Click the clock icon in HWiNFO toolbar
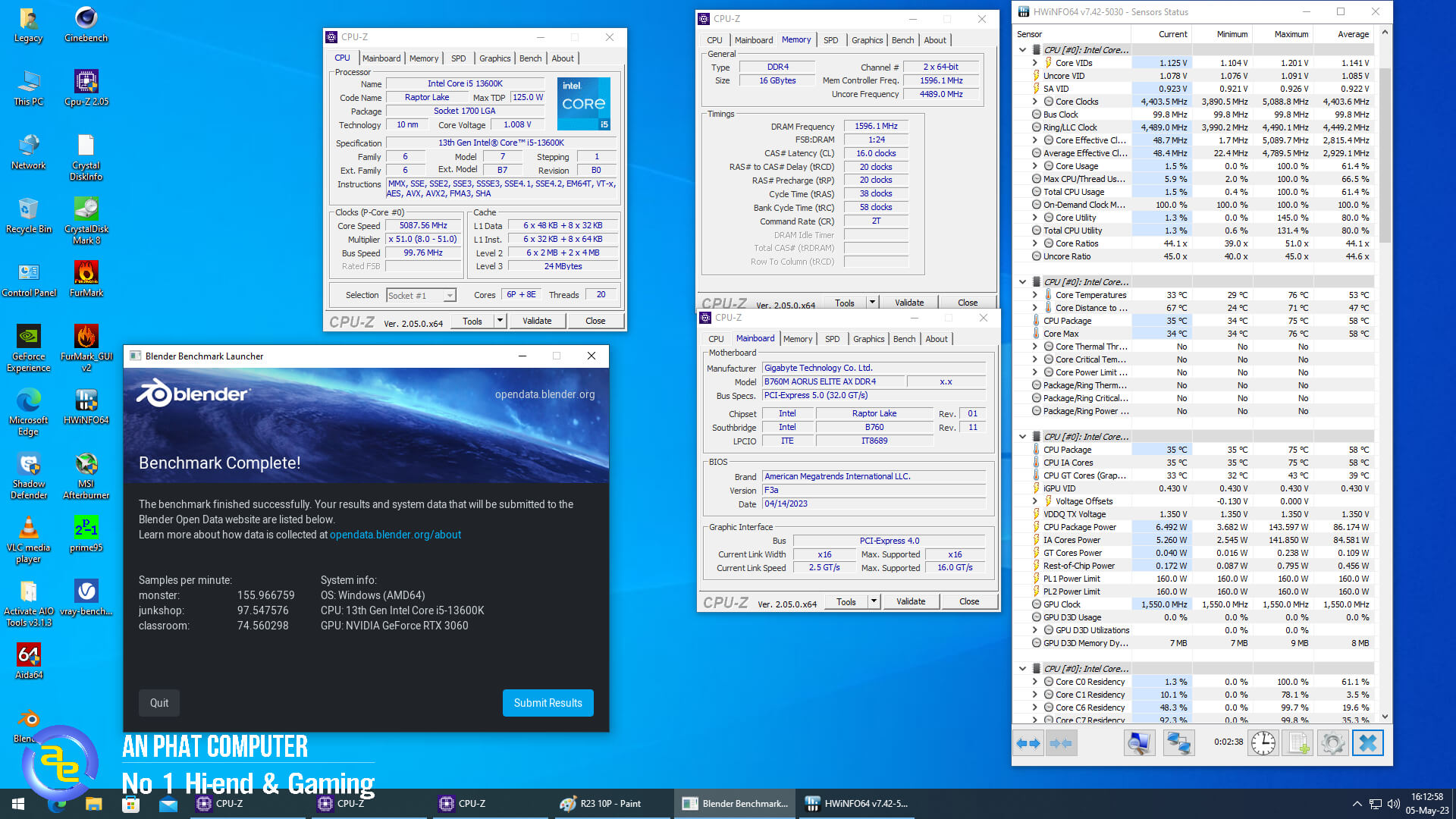 click(x=1262, y=742)
